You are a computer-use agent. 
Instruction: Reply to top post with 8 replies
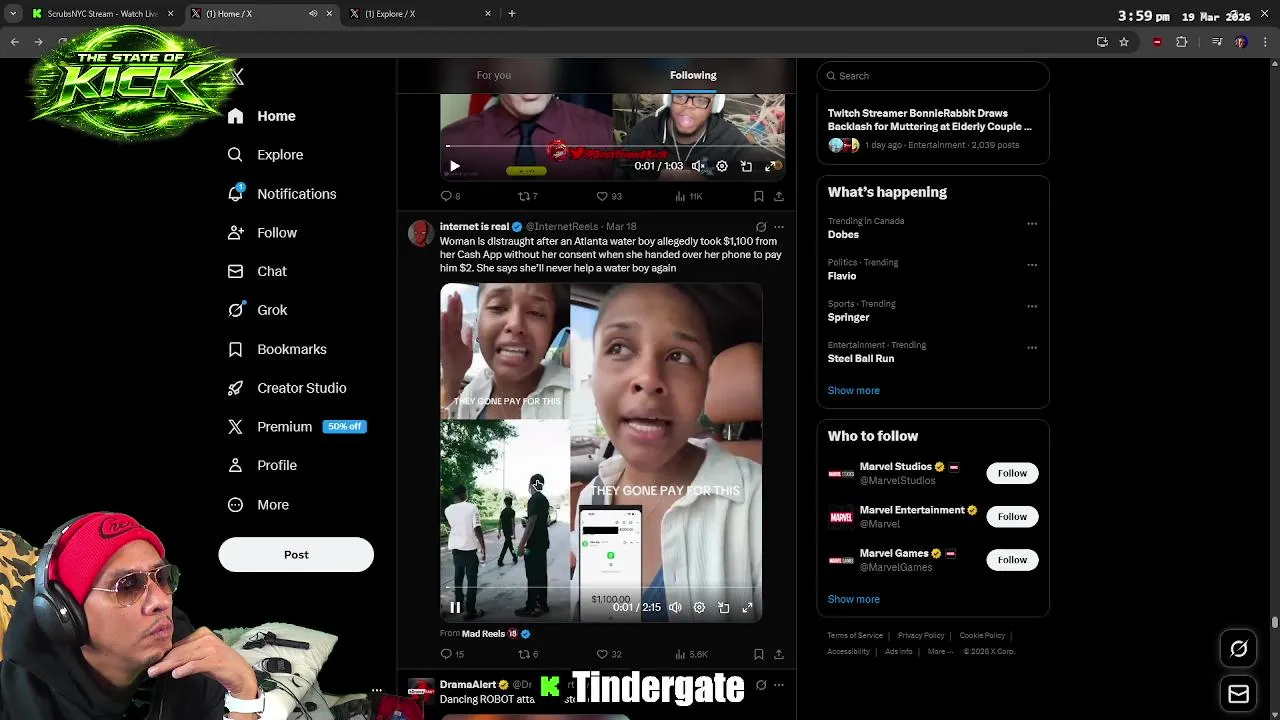coord(451,196)
